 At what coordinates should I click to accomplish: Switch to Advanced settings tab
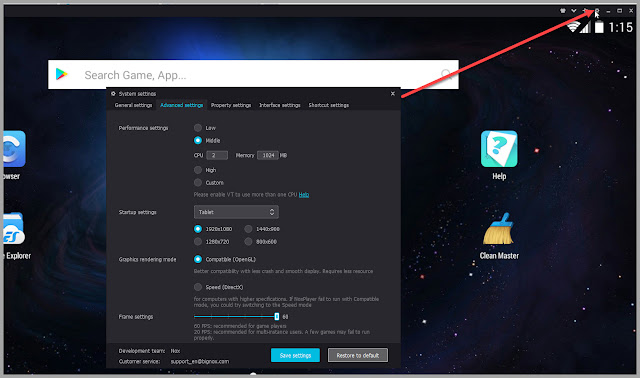click(x=182, y=105)
